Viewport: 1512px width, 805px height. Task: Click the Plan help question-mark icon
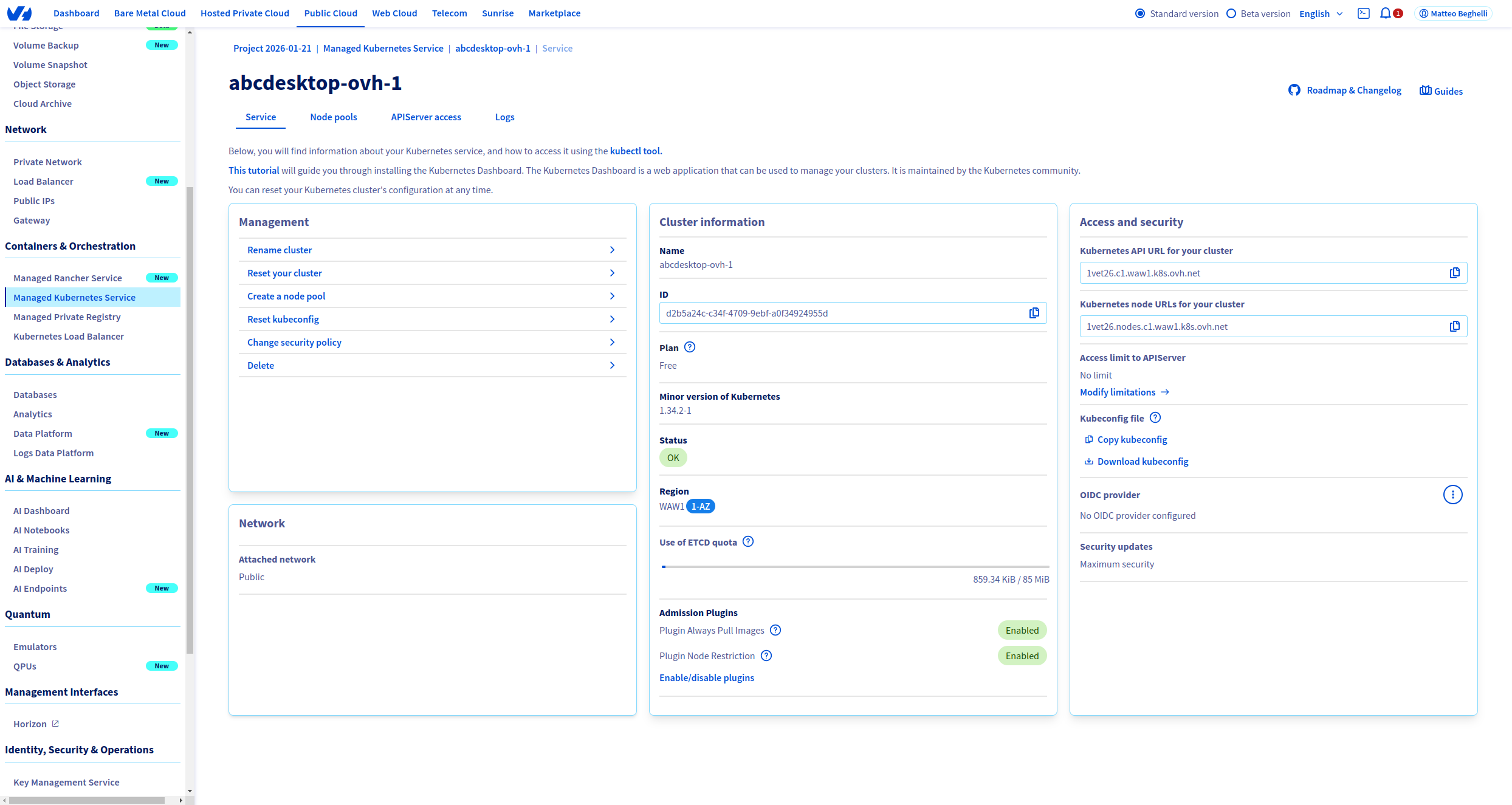pos(689,347)
